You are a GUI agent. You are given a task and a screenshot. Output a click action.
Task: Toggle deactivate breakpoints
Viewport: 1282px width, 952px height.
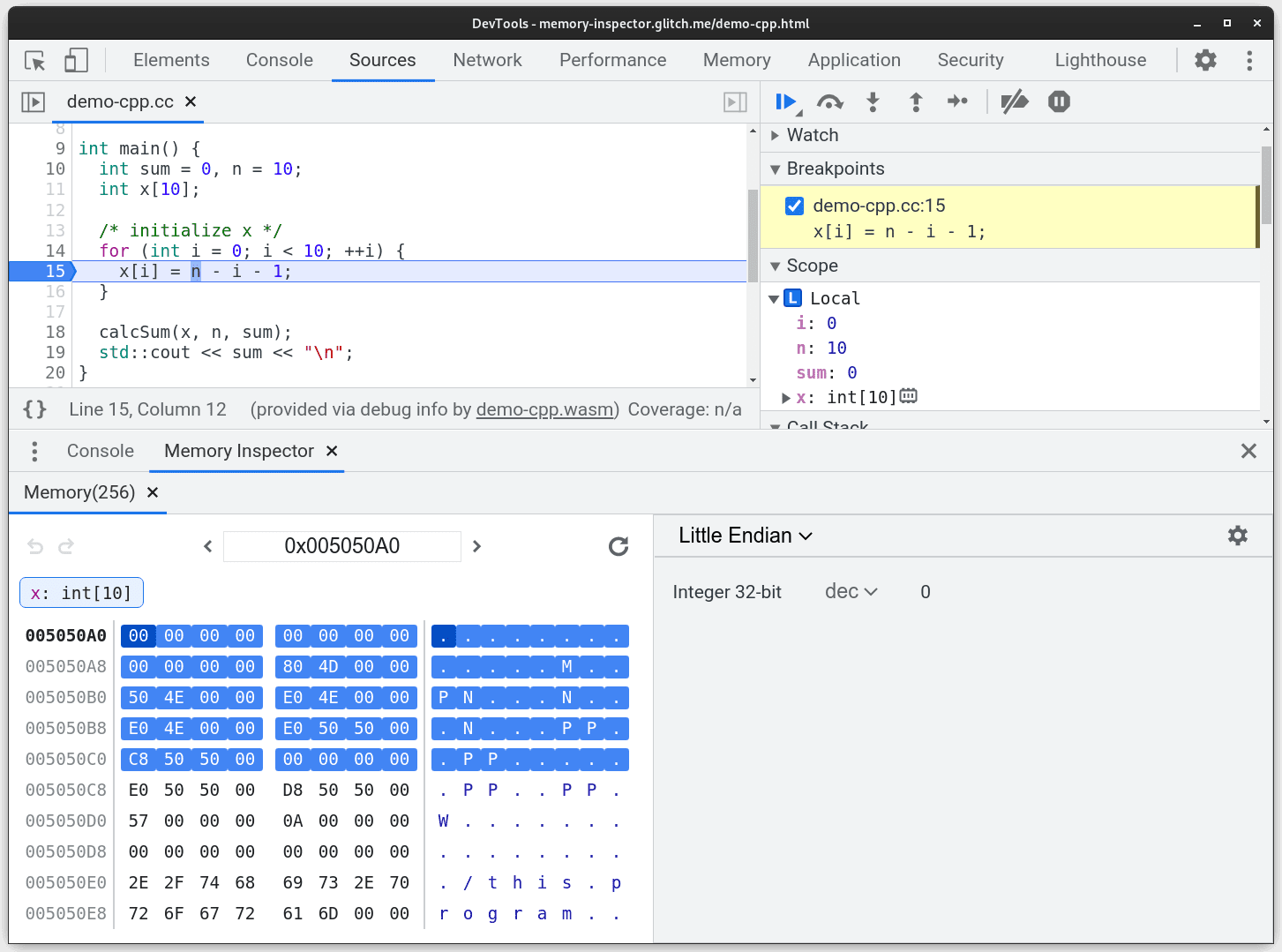click(1015, 101)
